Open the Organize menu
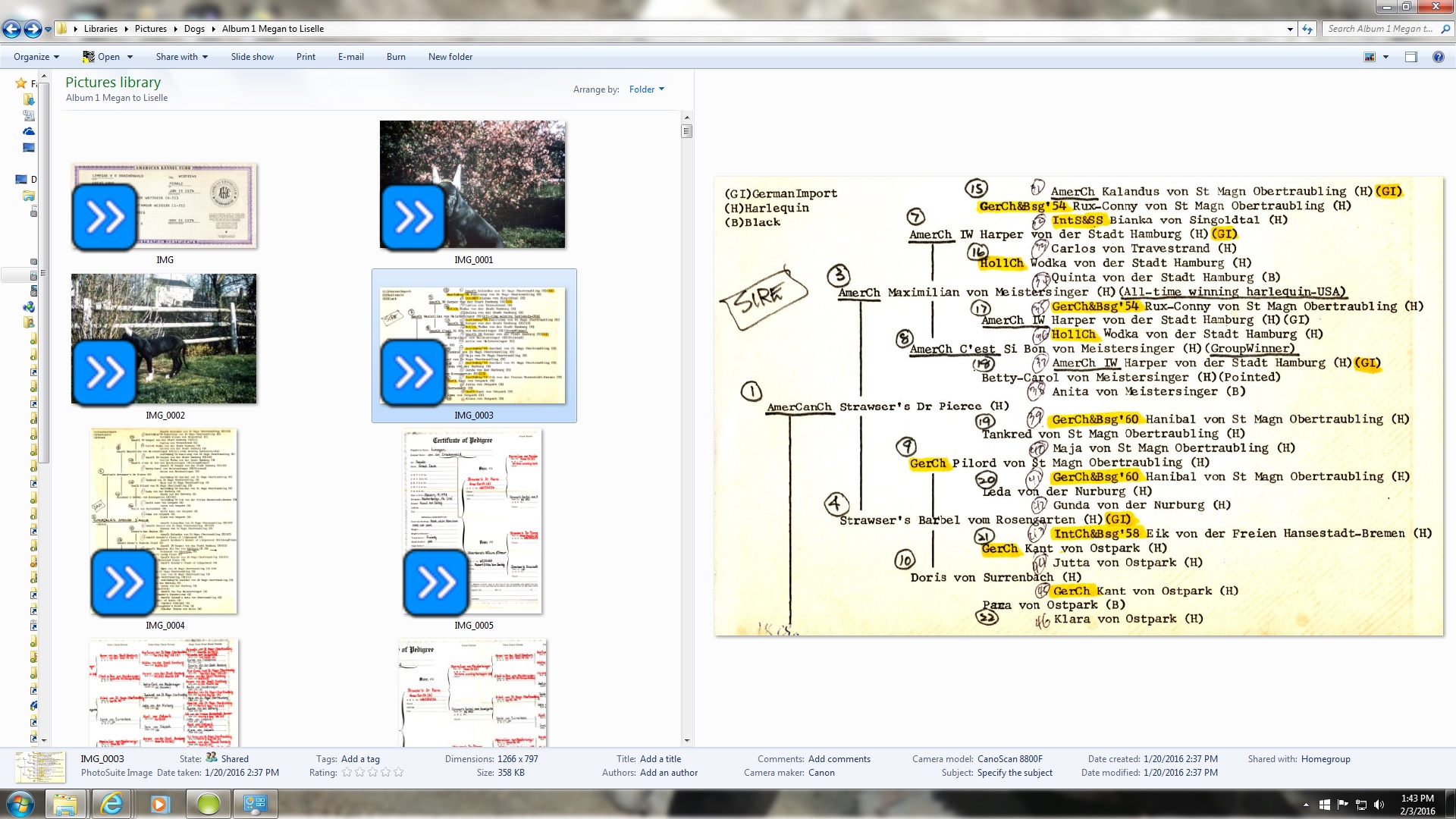Image resolution: width=1456 pixels, height=819 pixels. [36, 57]
